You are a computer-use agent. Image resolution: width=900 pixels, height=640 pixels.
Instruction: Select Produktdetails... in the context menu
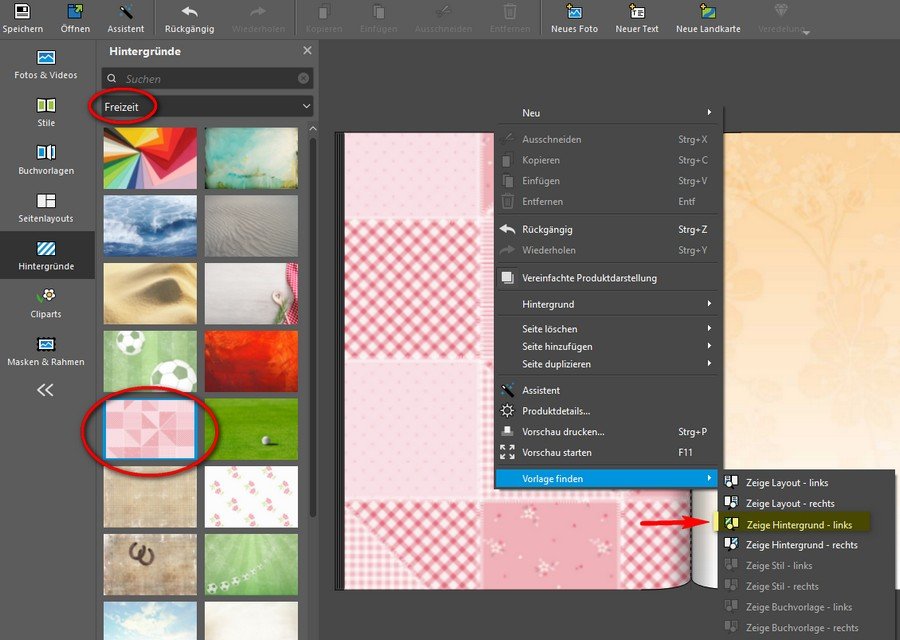coord(556,411)
